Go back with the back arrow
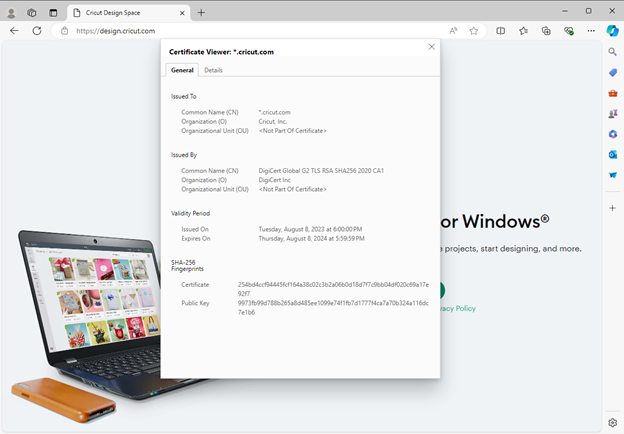This screenshot has height=434, width=624. 14,31
